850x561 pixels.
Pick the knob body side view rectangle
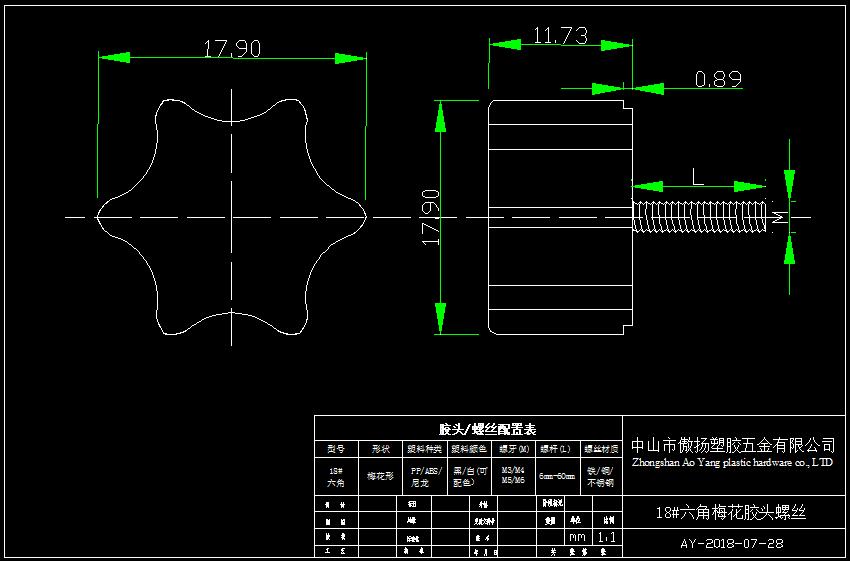[x=561, y=217]
